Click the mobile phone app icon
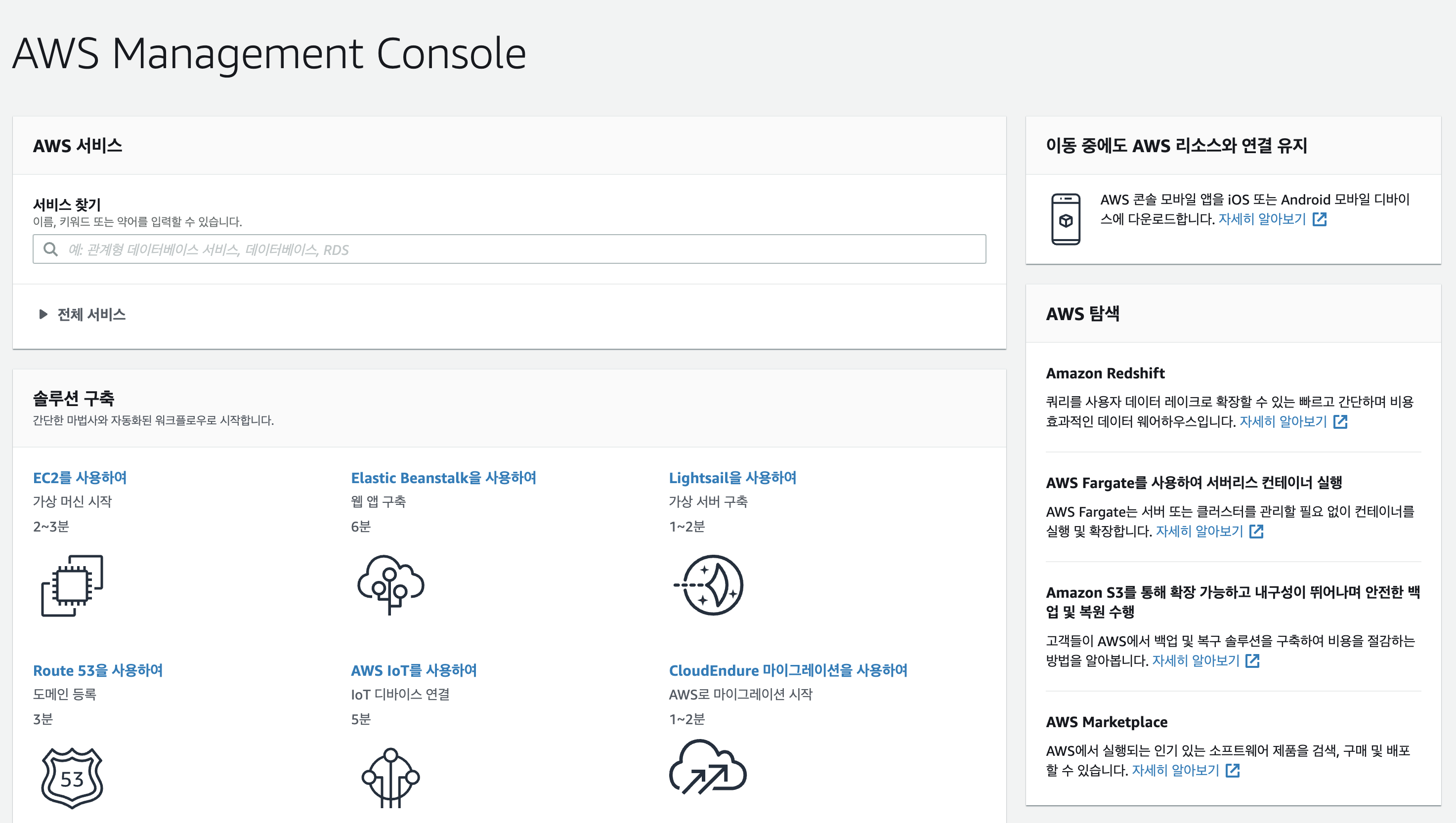This screenshot has height=823, width=1456. click(x=1065, y=219)
